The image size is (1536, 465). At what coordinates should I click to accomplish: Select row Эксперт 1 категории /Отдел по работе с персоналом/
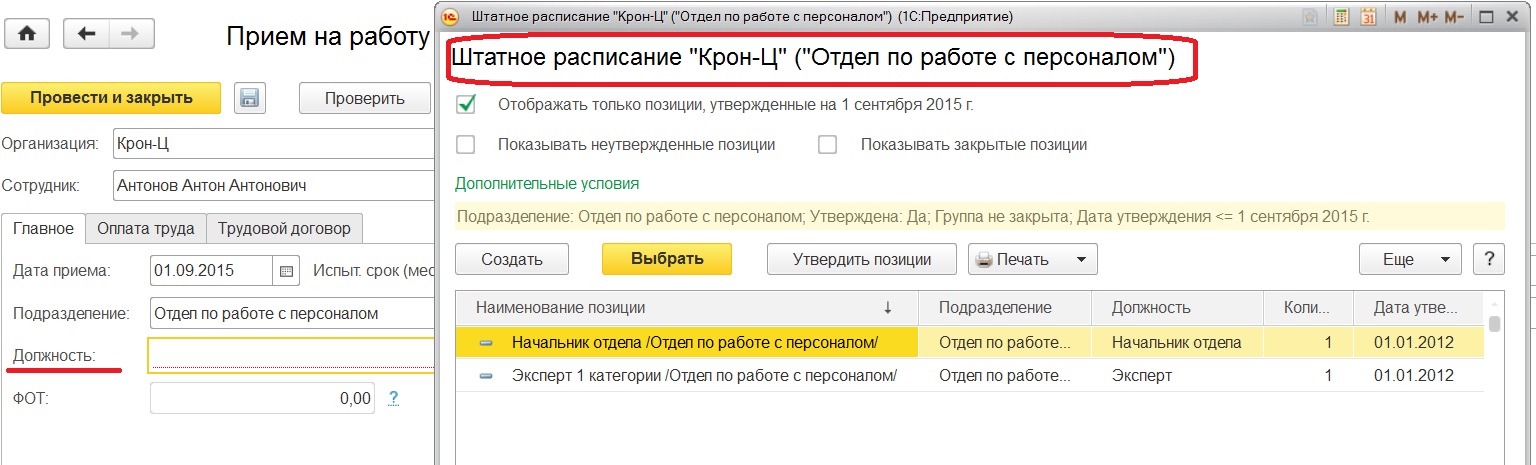[970, 376]
